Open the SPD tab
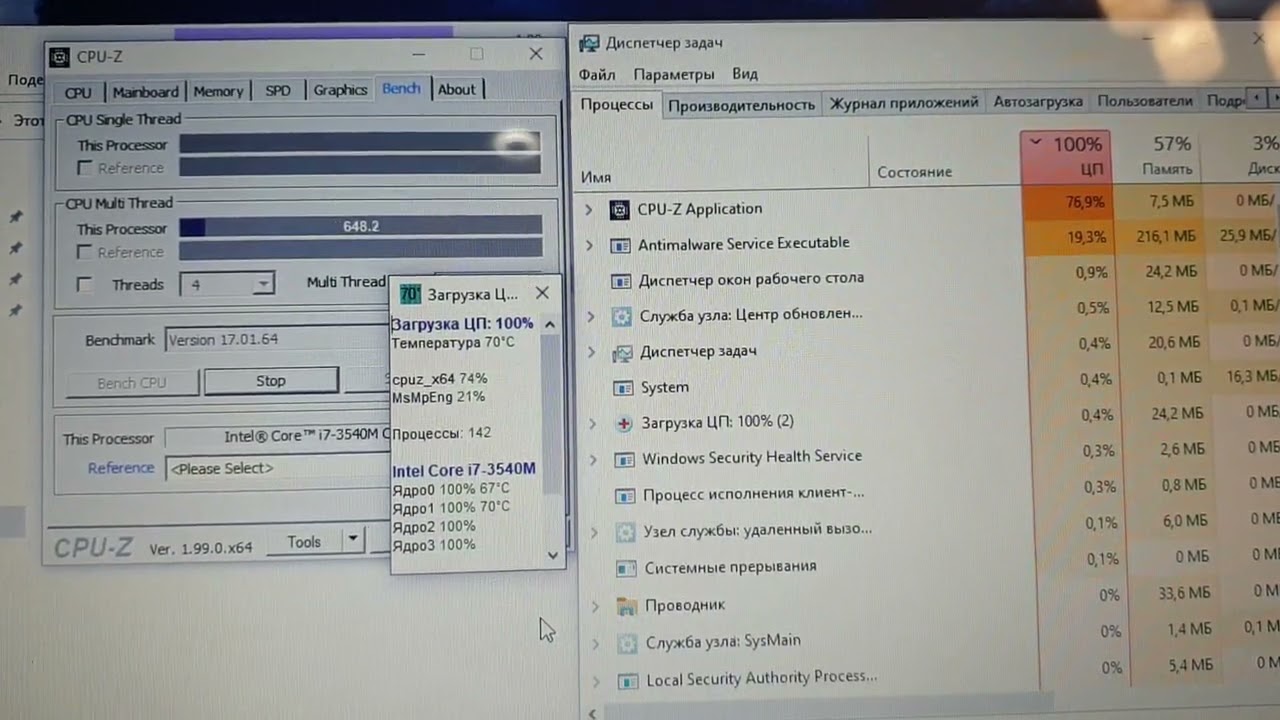 (x=278, y=91)
